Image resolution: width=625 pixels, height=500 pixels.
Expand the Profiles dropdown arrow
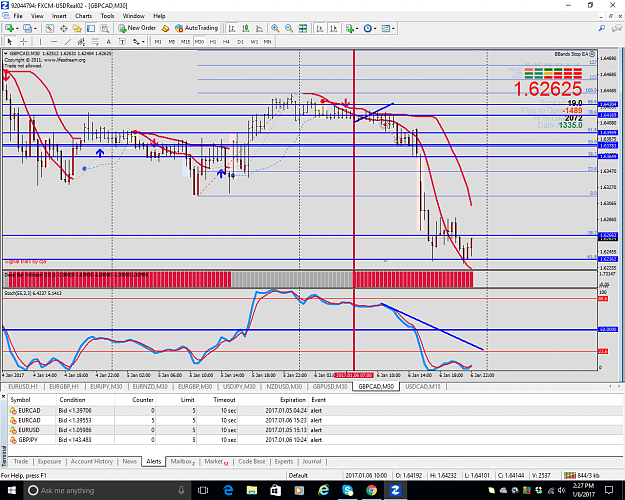tap(35, 28)
